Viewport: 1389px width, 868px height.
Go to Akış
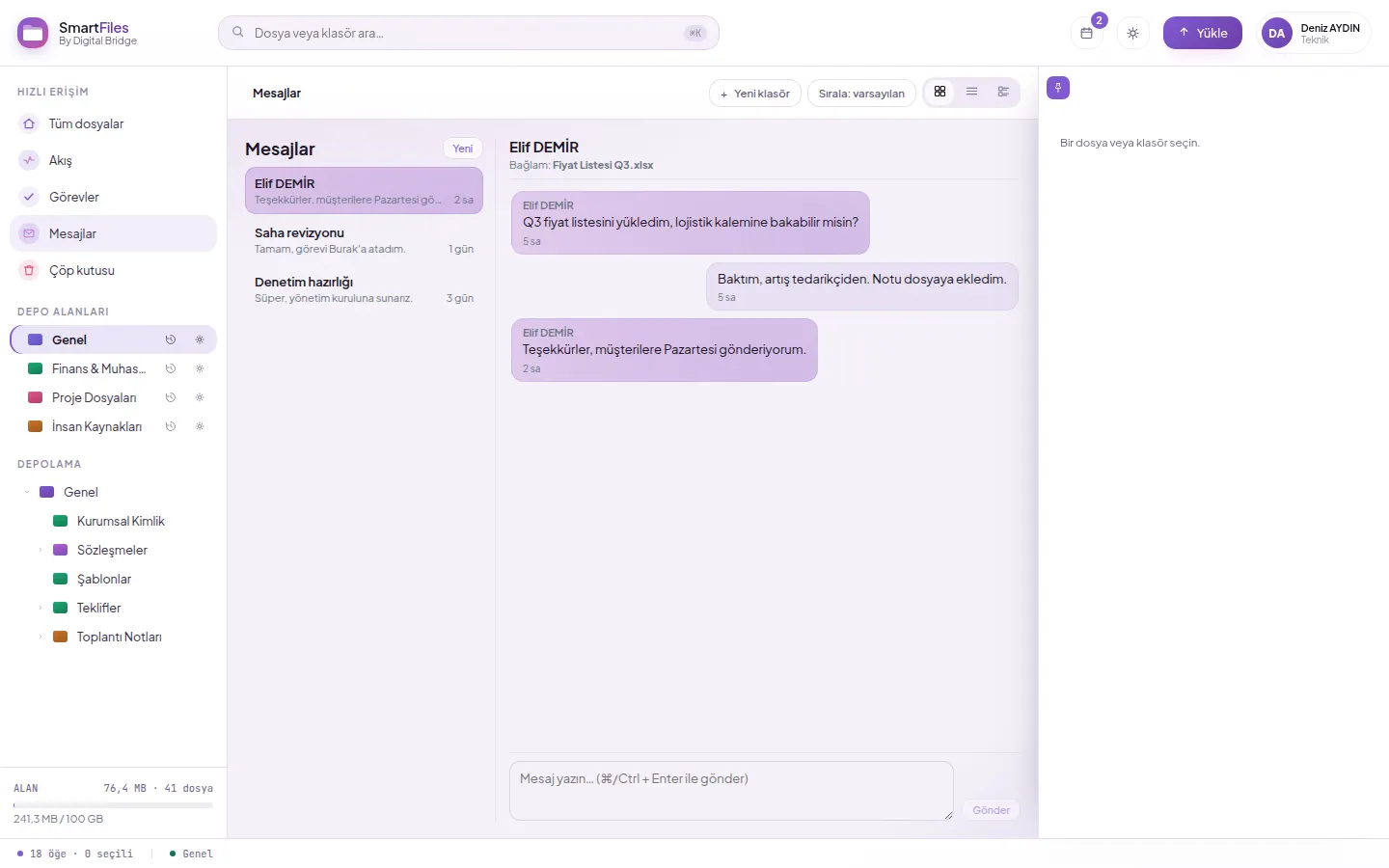[x=113, y=160]
